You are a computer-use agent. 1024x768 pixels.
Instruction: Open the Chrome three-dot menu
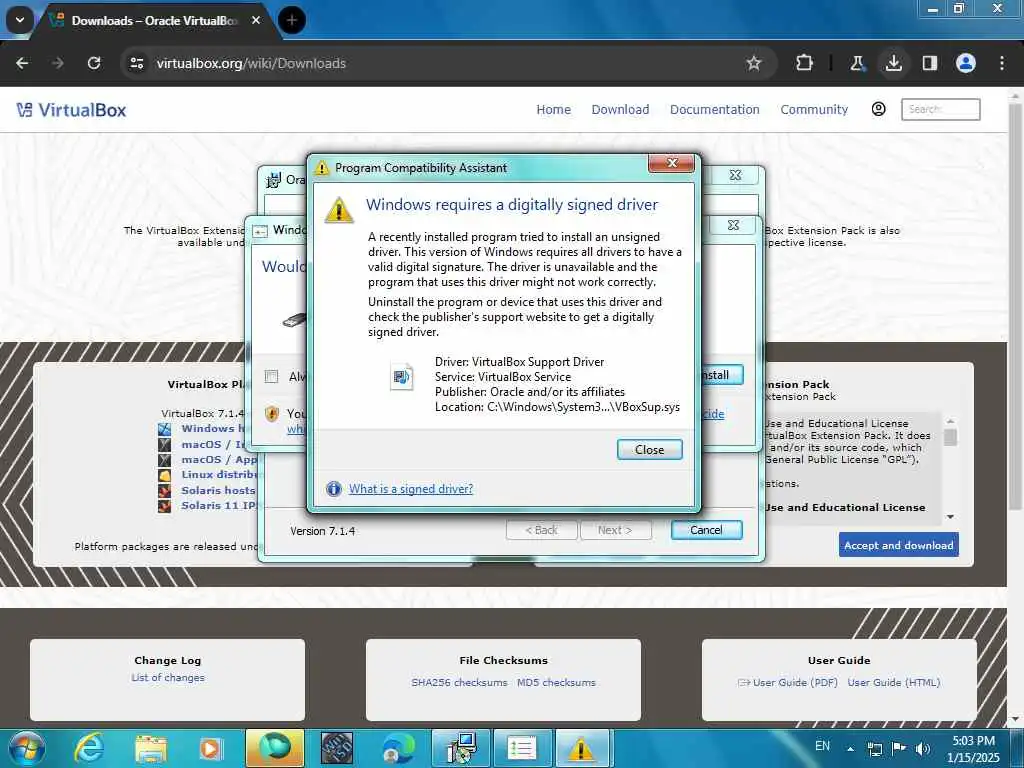point(1002,63)
